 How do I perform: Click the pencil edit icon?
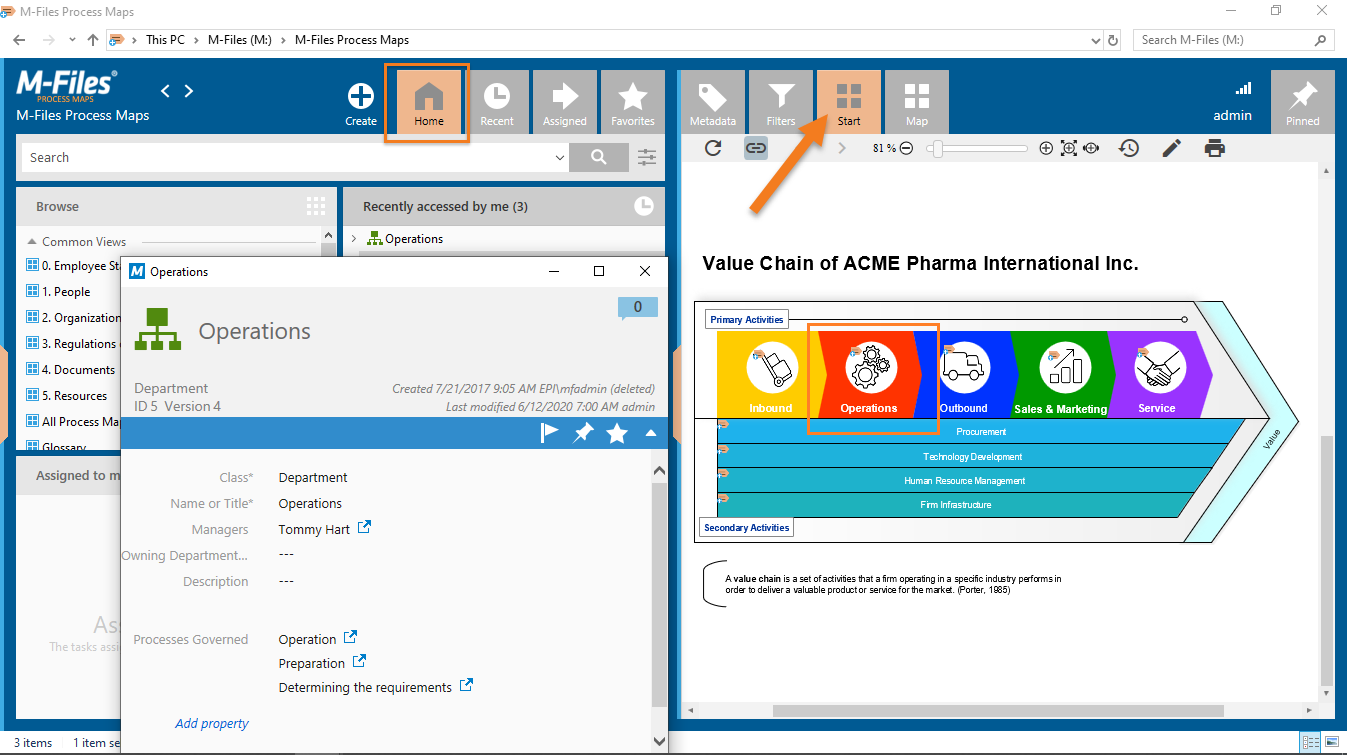click(x=1171, y=148)
